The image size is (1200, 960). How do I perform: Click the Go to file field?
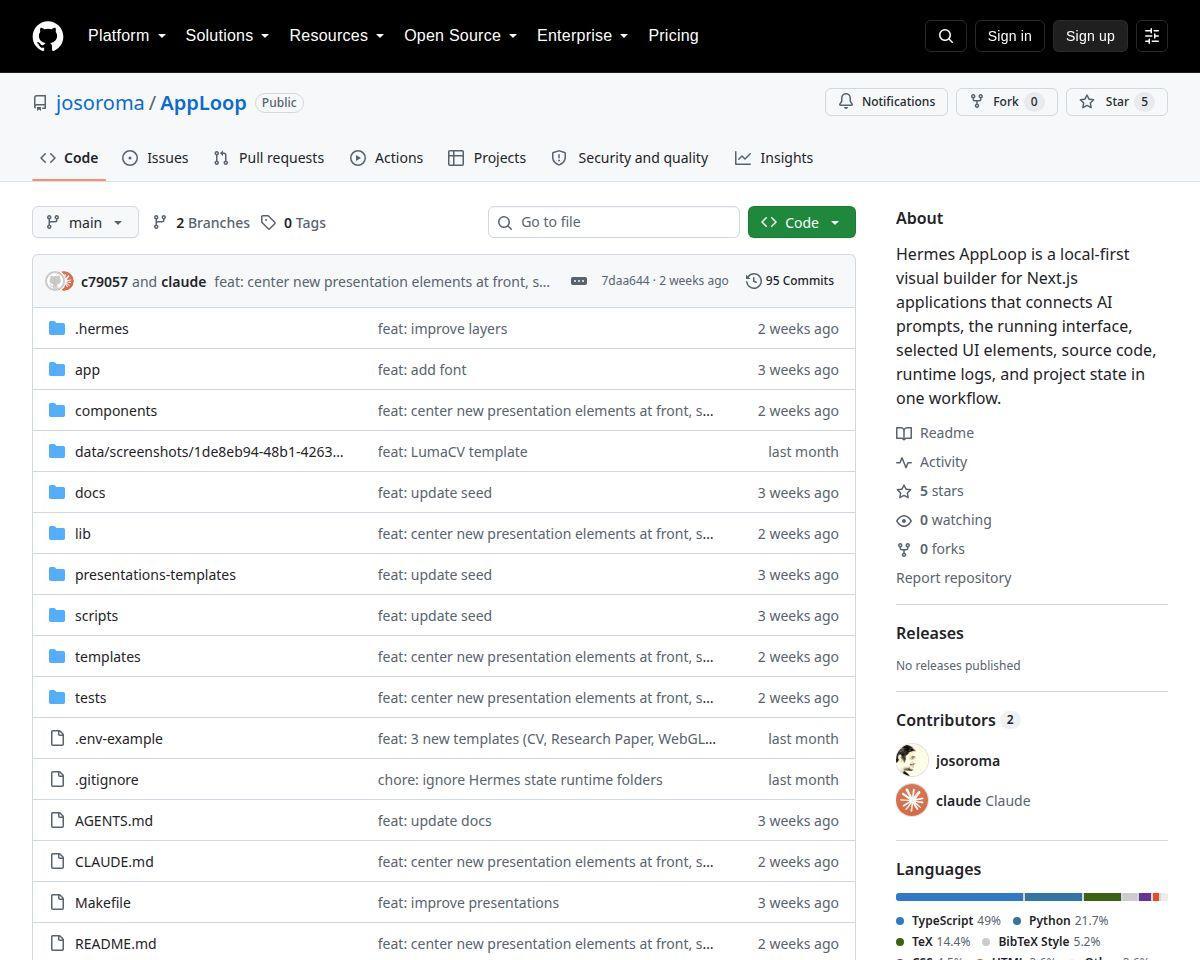click(x=614, y=222)
